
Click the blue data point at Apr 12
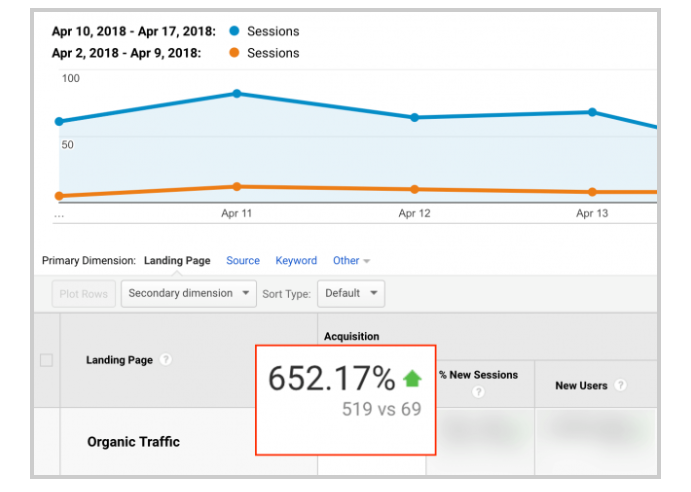pos(414,118)
